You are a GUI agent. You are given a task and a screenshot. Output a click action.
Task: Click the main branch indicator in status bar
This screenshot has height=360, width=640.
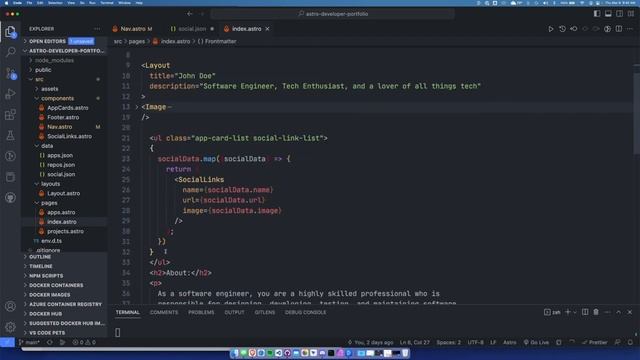point(29,342)
